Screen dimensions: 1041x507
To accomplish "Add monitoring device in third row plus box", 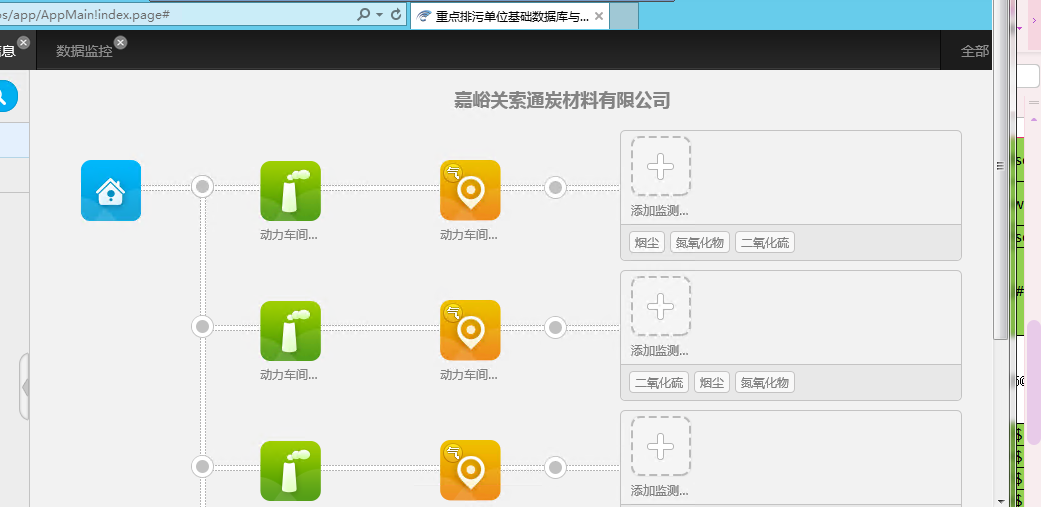I will [x=661, y=446].
